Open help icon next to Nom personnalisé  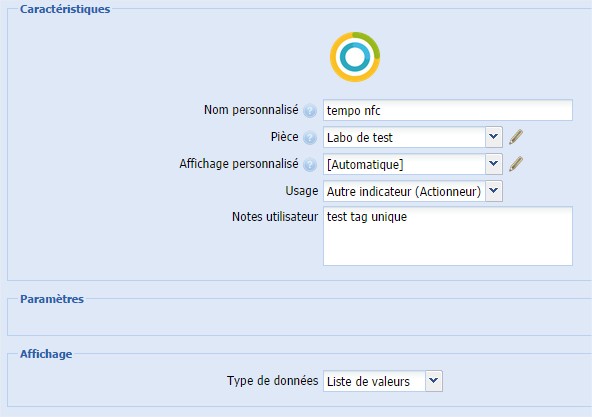310,111
